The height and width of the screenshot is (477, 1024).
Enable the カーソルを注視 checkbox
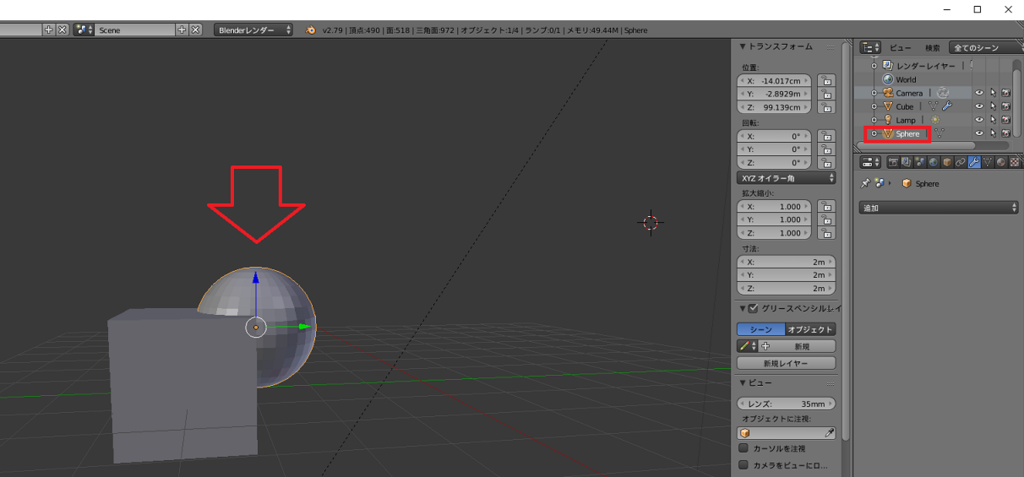[743, 448]
